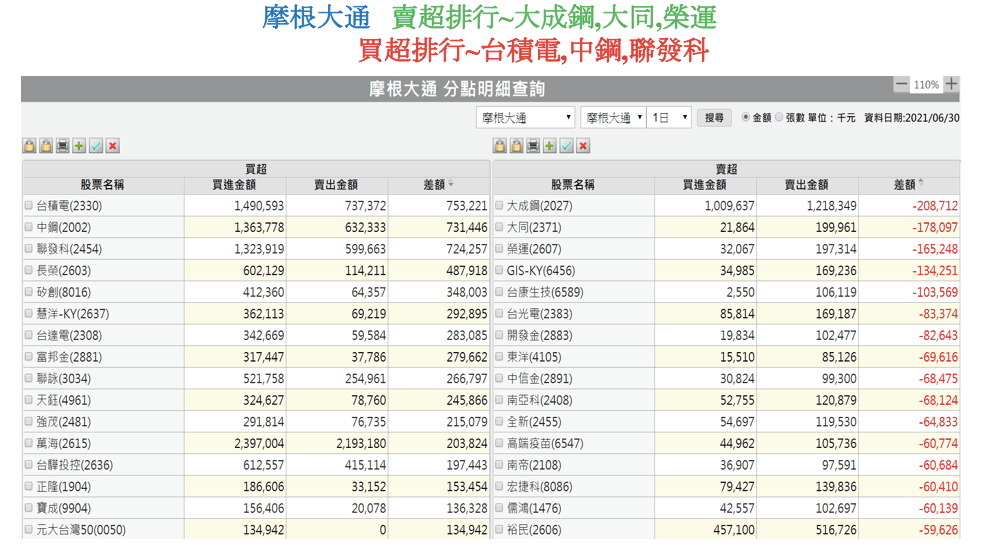Open the 1日 period dropdown
Image resolution: width=982 pixels, height=550 pixels.
click(x=669, y=117)
